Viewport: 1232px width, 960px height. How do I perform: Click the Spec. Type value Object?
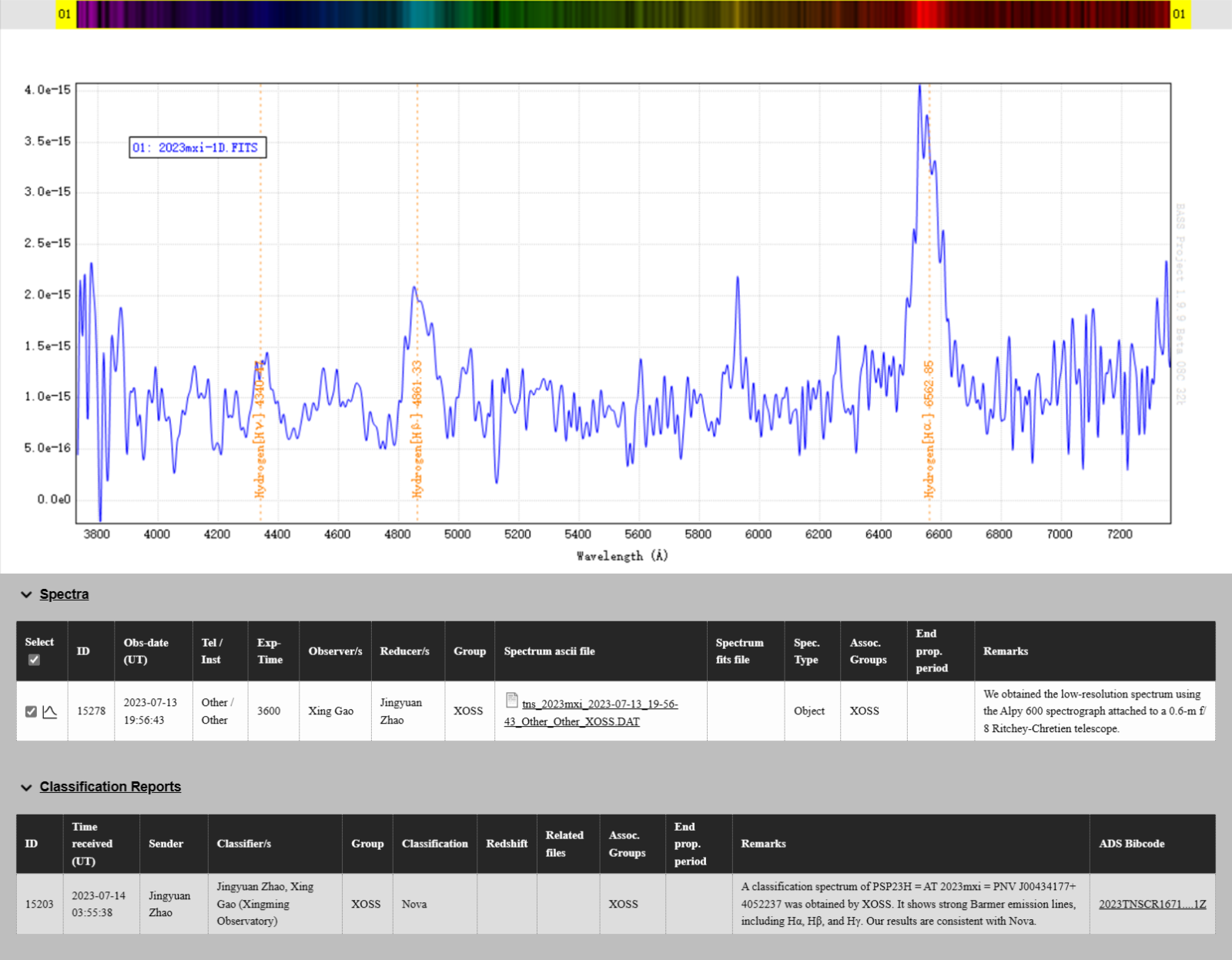[809, 711]
